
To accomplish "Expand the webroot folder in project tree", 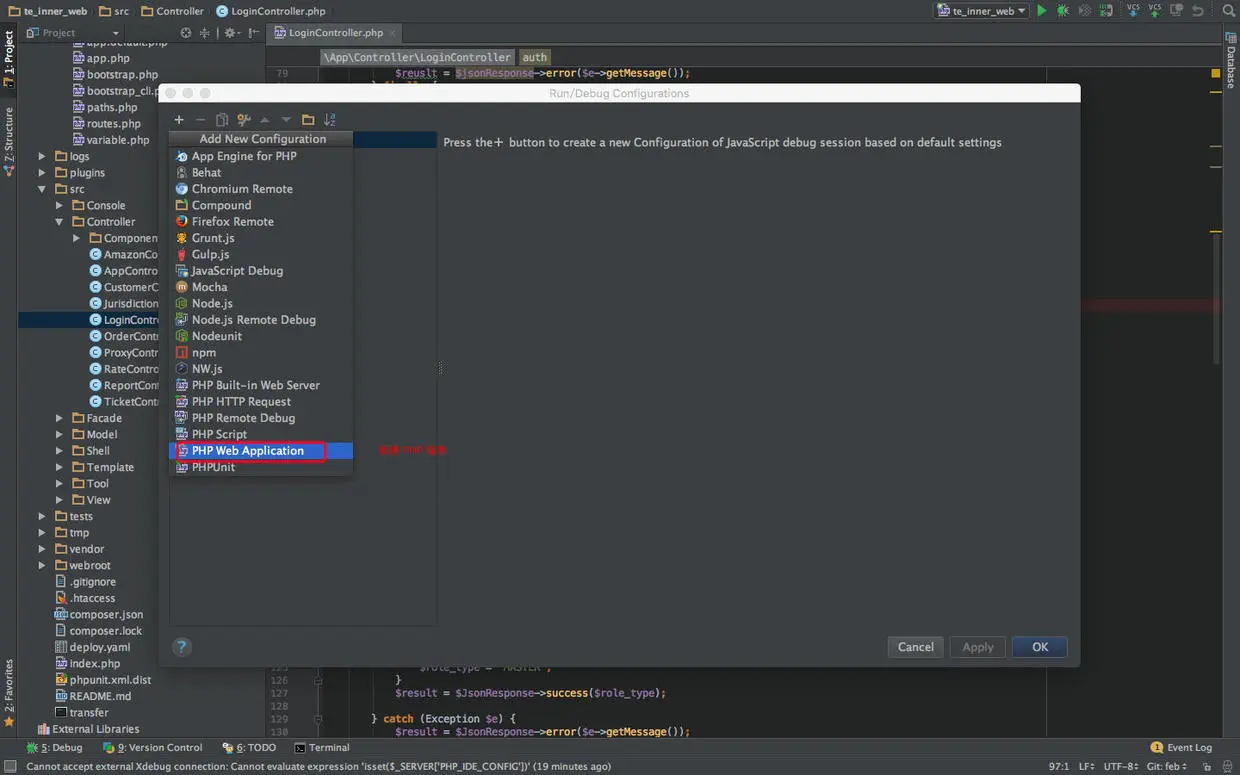I will click(42, 565).
